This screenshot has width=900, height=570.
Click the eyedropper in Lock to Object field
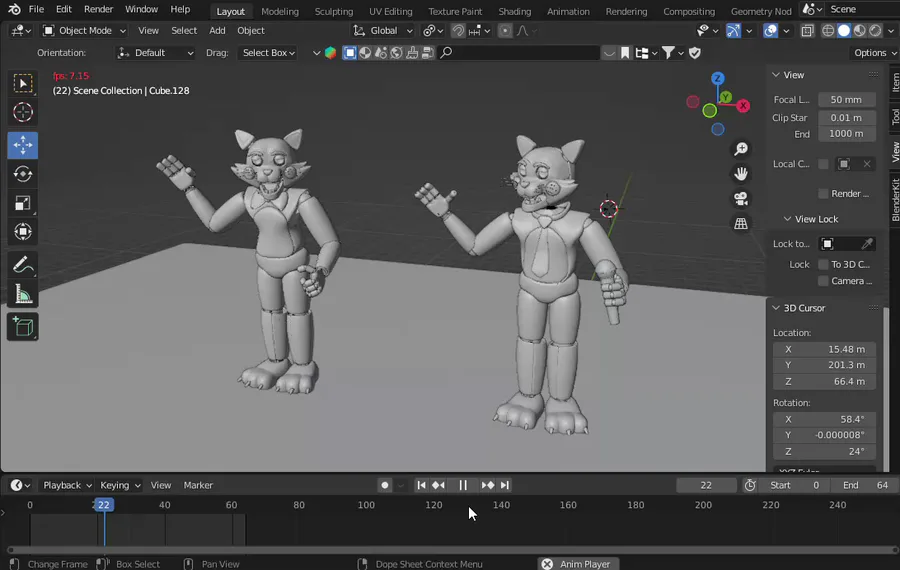coord(867,244)
